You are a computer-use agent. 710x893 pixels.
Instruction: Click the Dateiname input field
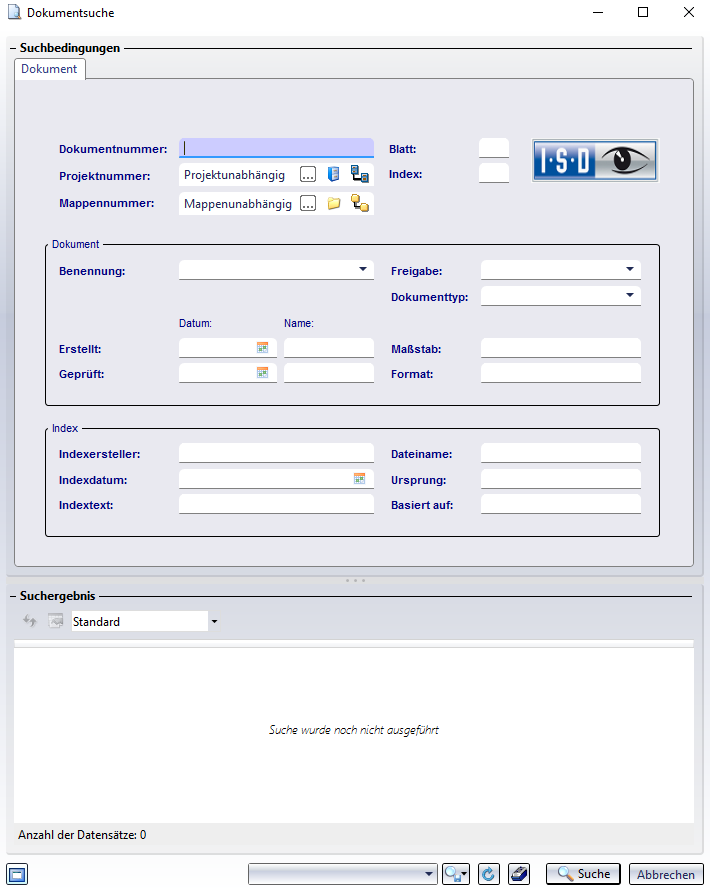pos(561,453)
